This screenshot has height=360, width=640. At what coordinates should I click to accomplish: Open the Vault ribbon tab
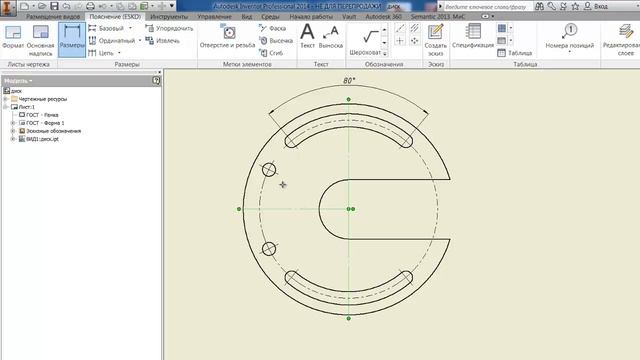click(349, 17)
